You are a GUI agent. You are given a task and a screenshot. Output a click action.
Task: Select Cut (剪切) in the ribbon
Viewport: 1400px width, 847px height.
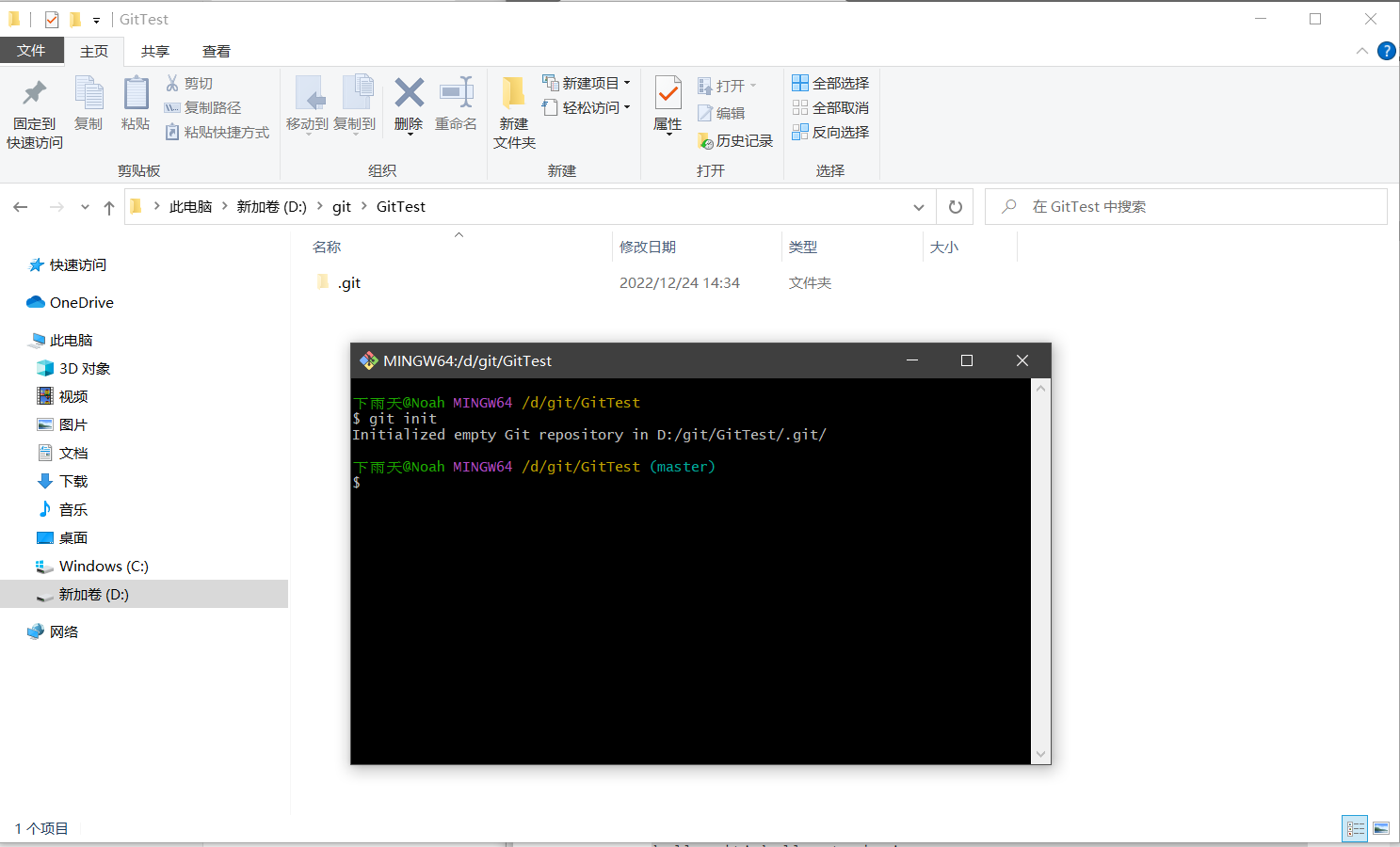[189, 84]
